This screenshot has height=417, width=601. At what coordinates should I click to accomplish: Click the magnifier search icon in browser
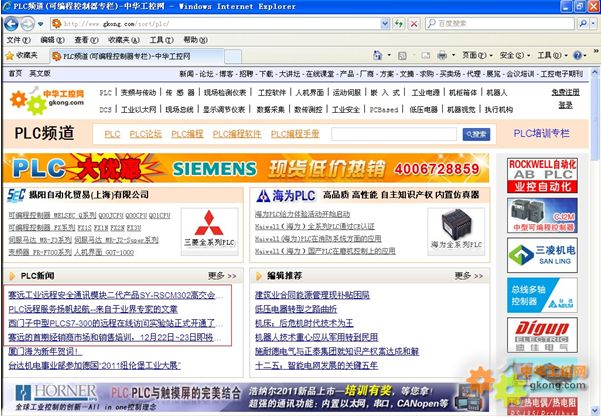[x=583, y=23]
